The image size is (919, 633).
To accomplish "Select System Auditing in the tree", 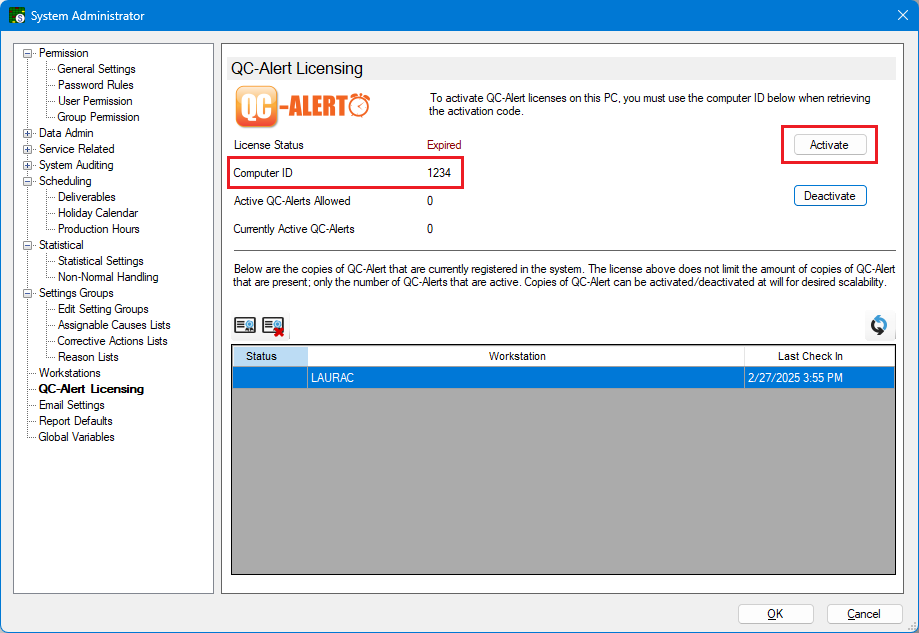I will coord(76,165).
